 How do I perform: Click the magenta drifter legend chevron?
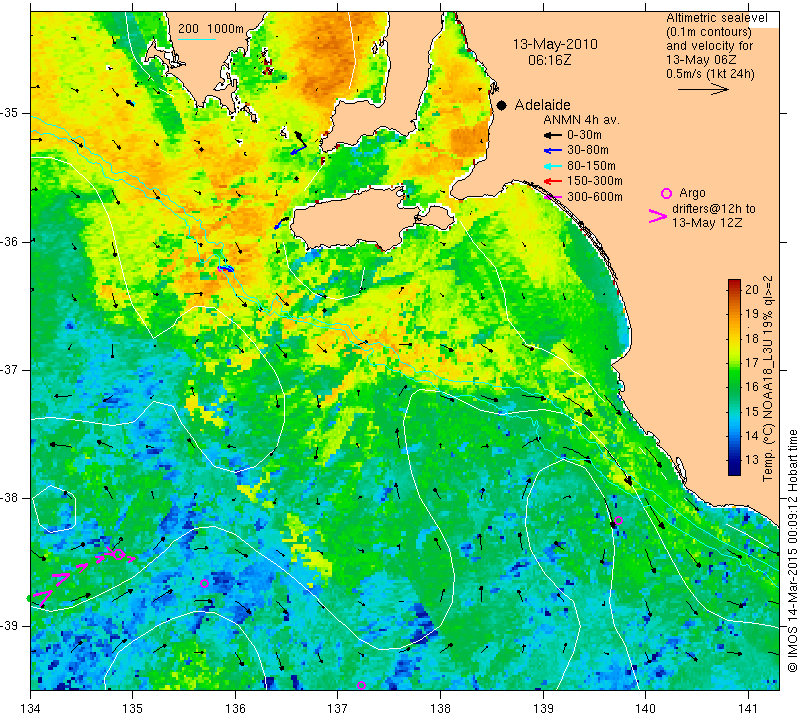click(658, 216)
